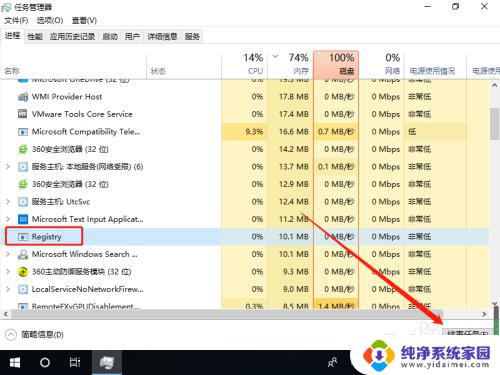
Task: Click the 360安全浏览器 icon with 14.2 MB
Action: click(x=23, y=149)
